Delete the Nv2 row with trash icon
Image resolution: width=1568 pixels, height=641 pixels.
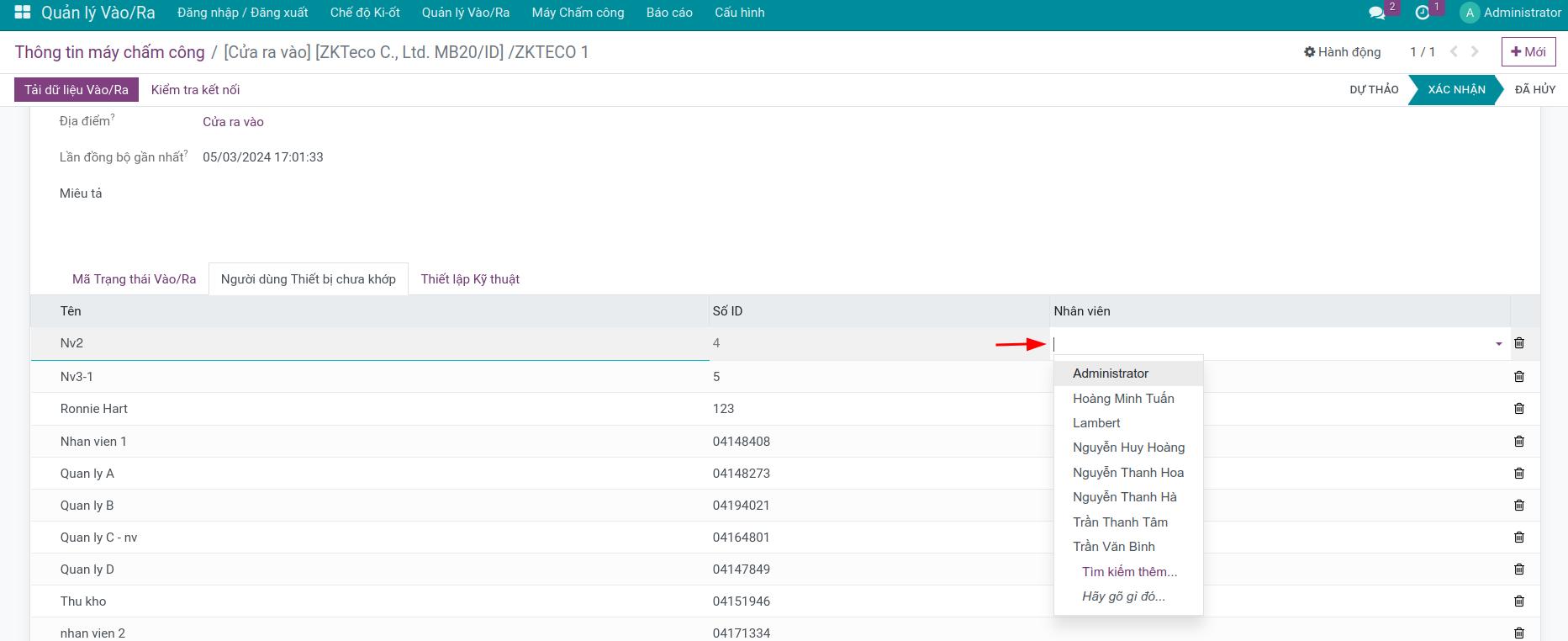(1518, 343)
